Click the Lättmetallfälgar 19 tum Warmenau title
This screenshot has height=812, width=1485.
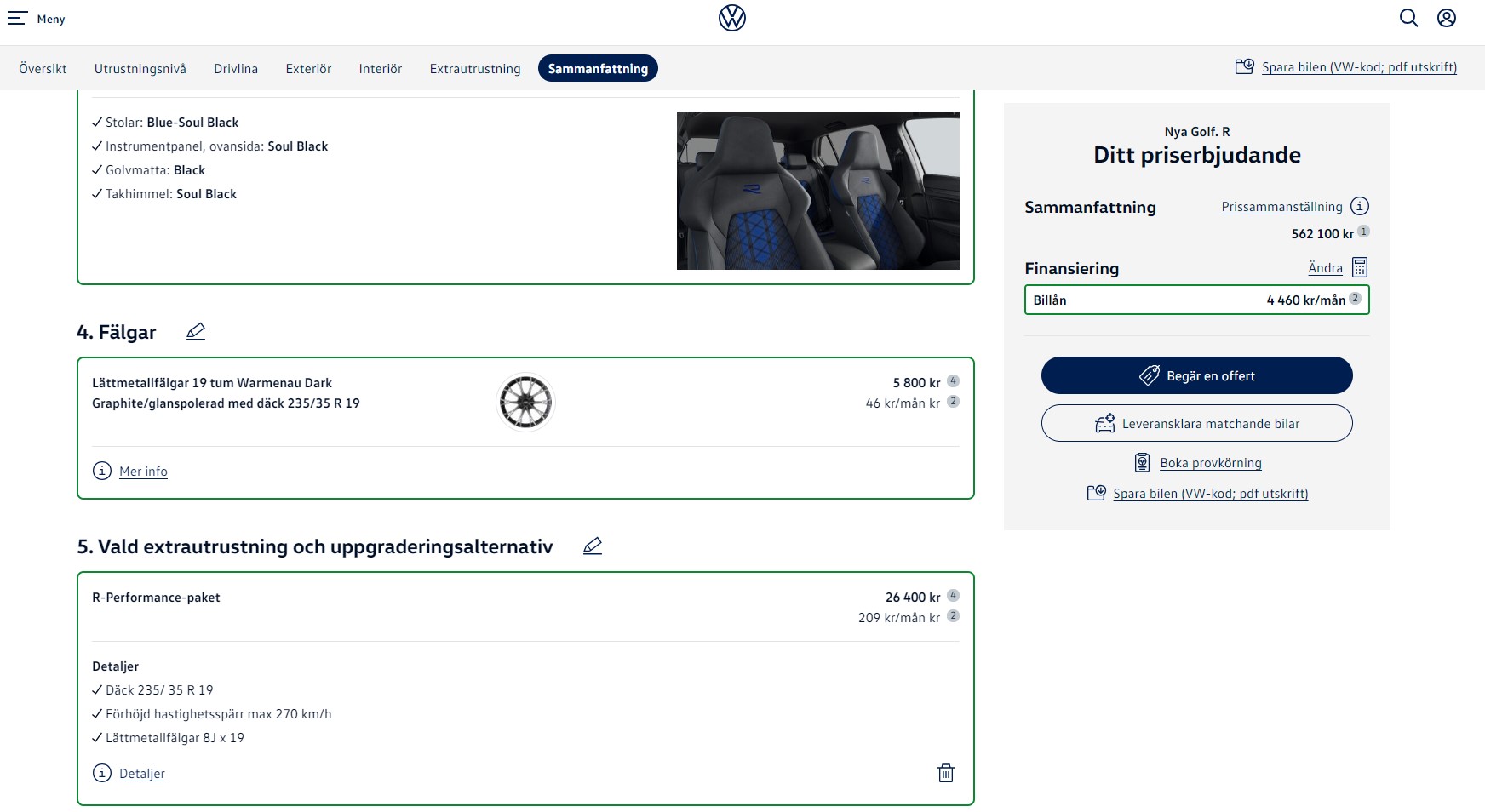[x=226, y=393]
